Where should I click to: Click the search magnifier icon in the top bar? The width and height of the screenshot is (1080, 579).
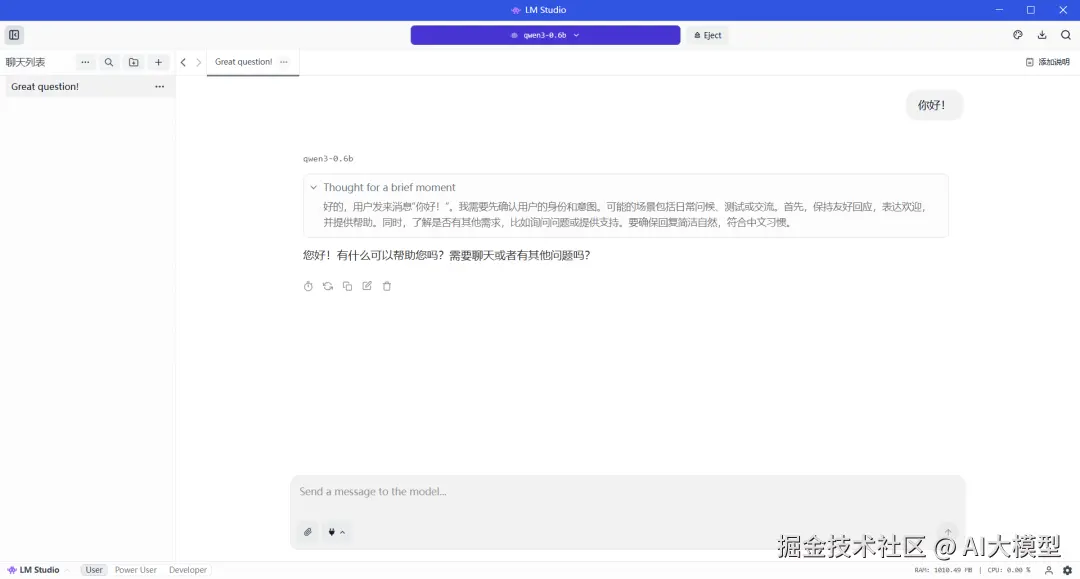1066,35
